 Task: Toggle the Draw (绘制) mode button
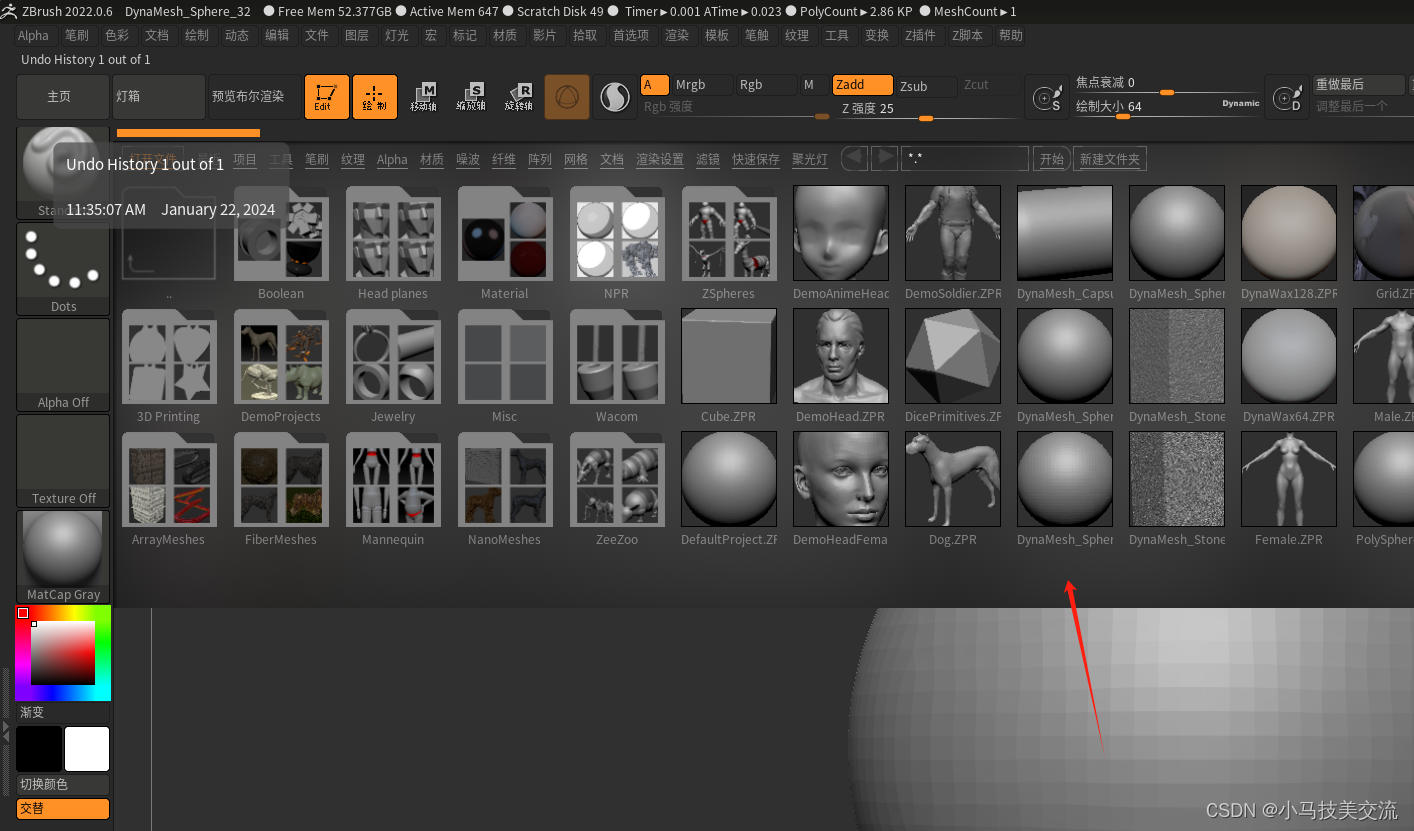click(375, 97)
